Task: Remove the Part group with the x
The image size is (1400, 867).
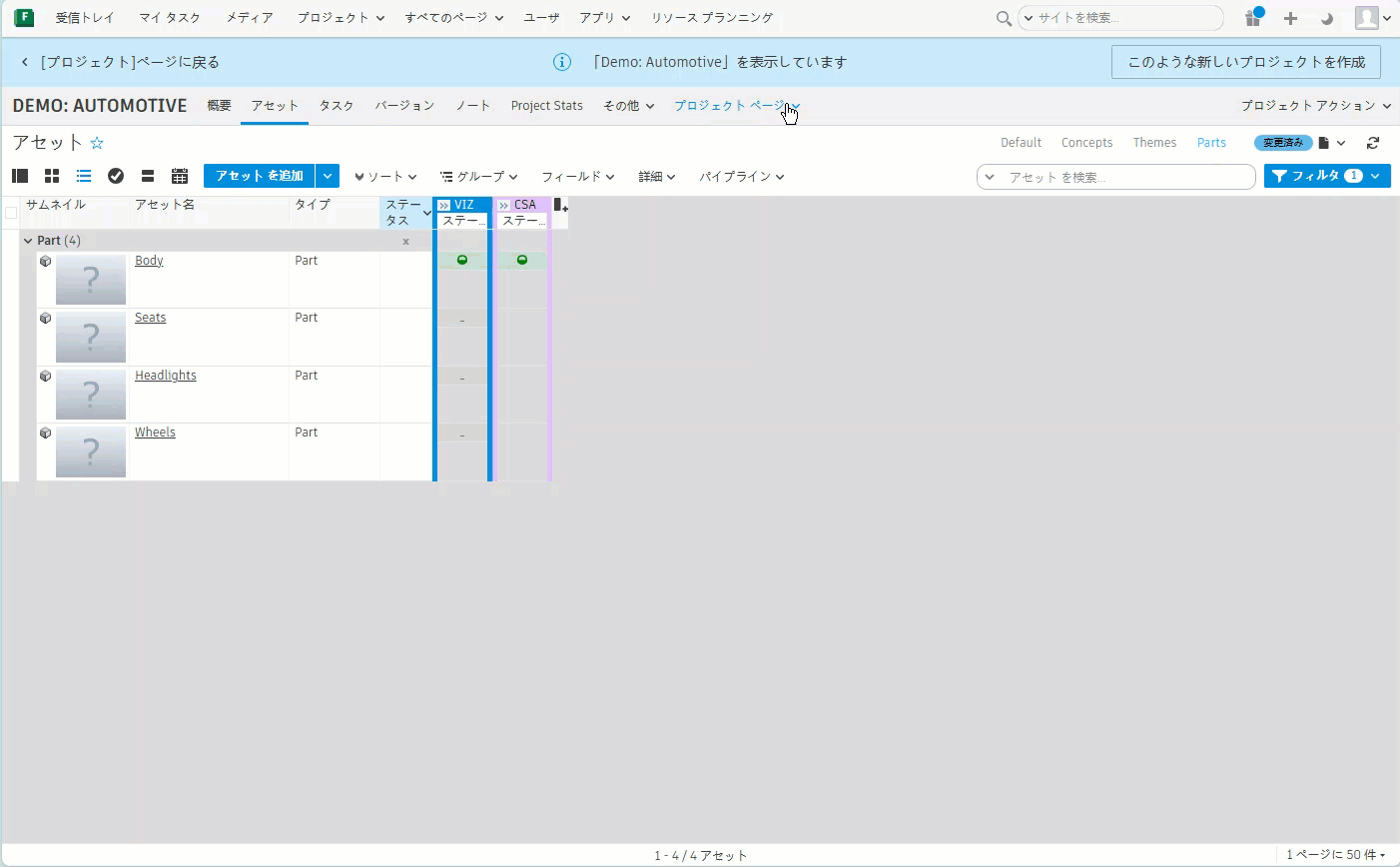Action: pos(405,241)
